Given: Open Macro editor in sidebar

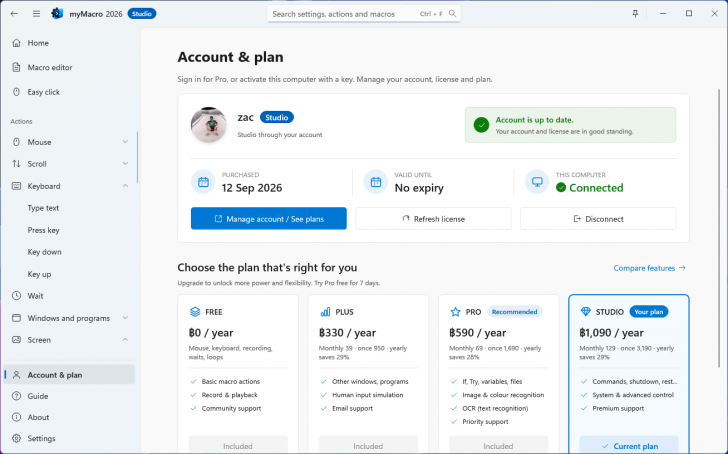Looking at the screenshot, I should (70, 67).
